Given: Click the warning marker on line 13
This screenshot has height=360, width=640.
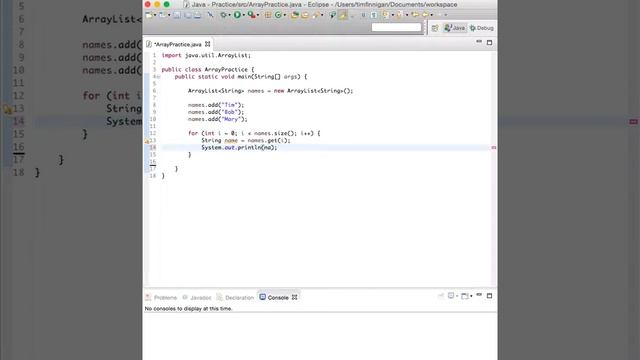Looking at the screenshot, I should (147, 141).
